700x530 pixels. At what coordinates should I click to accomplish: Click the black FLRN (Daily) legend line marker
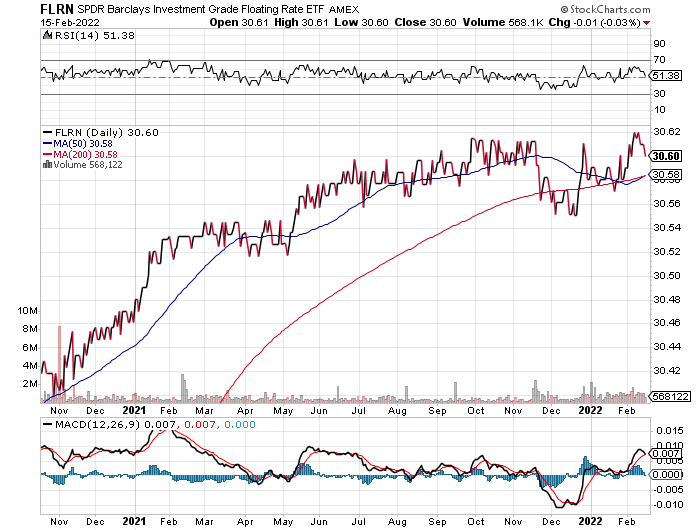(x=47, y=133)
